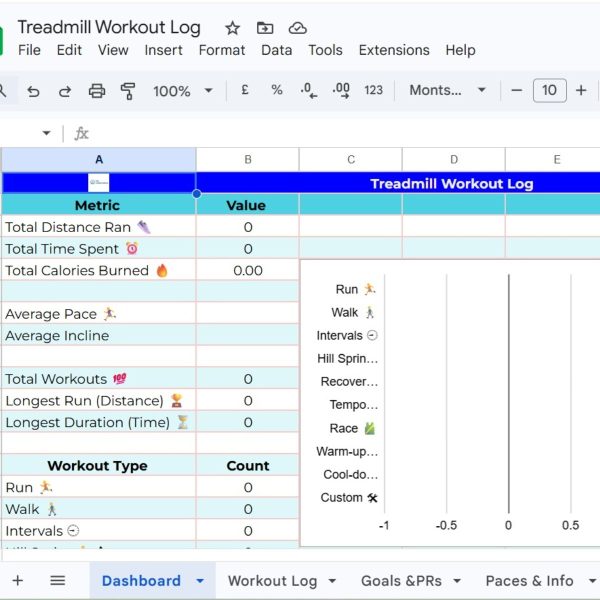Select the 0.00 calories value cell
The width and height of the screenshot is (600, 600).
pos(248,271)
